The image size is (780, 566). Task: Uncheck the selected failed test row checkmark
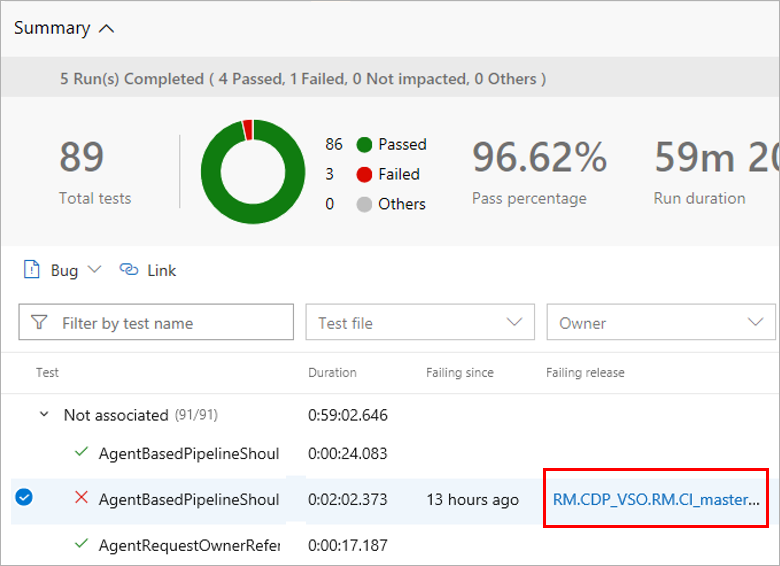pos(24,497)
